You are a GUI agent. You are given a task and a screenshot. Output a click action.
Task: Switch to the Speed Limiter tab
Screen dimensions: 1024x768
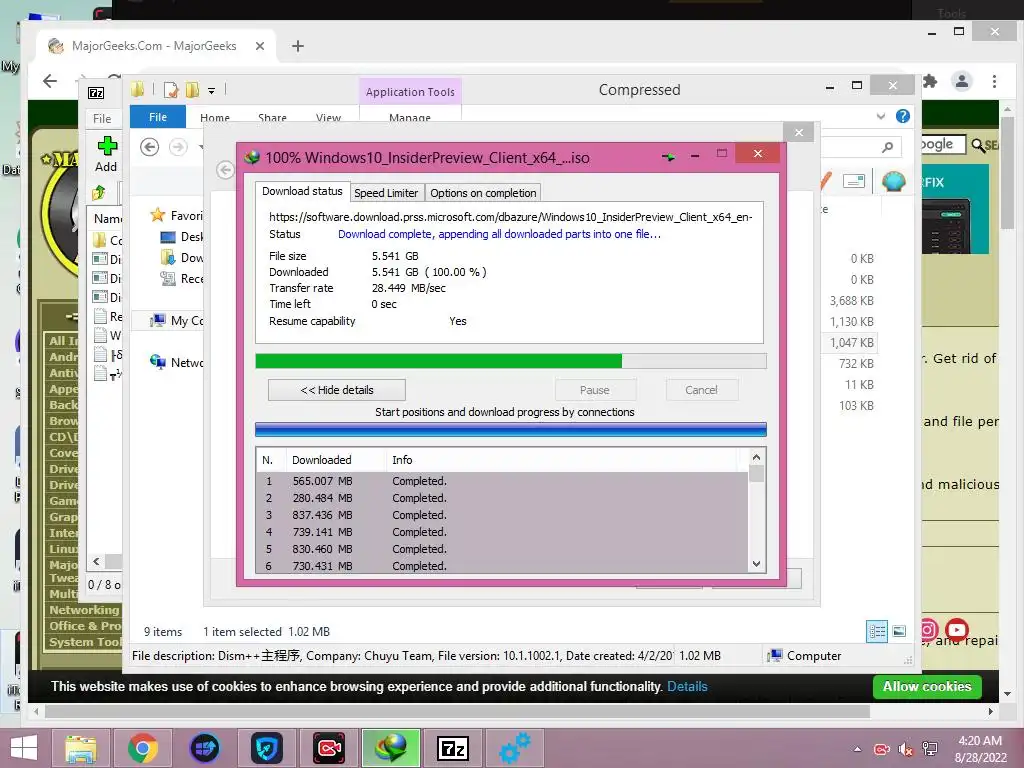(386, 193)
